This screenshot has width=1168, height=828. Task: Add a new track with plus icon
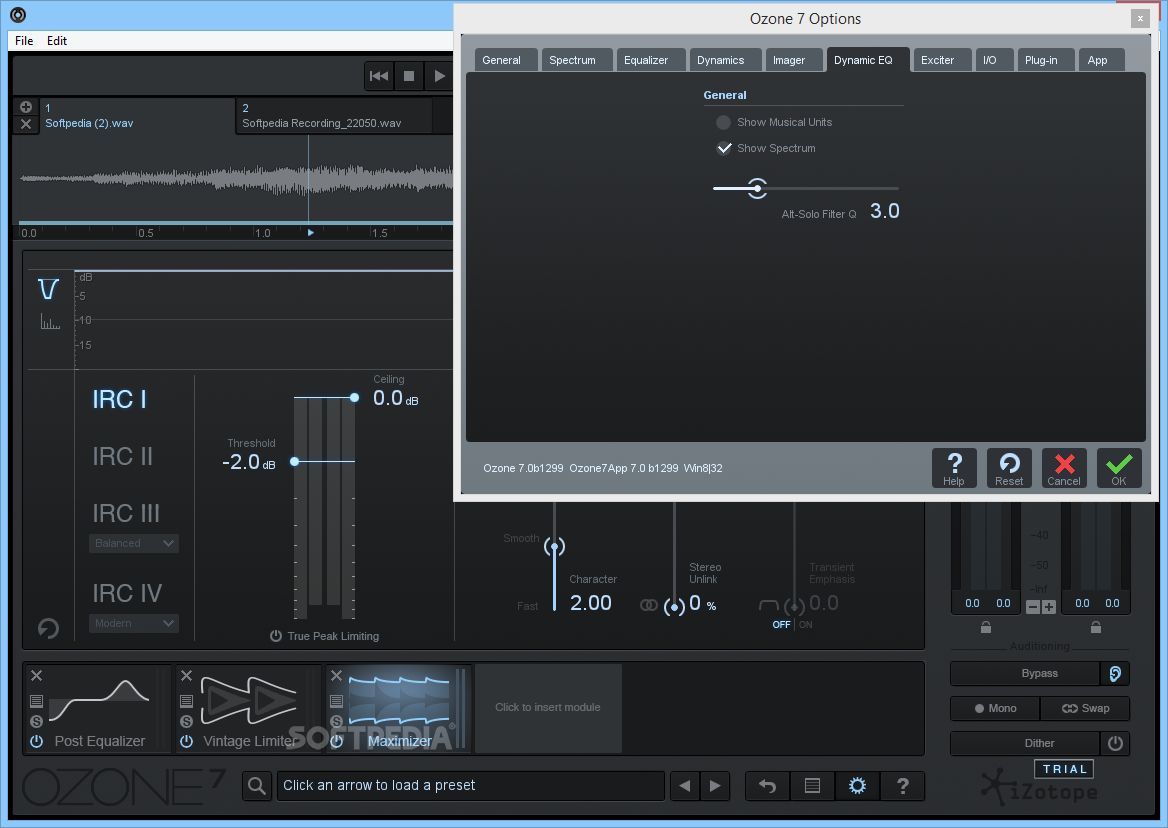click(x=25, y=107)
